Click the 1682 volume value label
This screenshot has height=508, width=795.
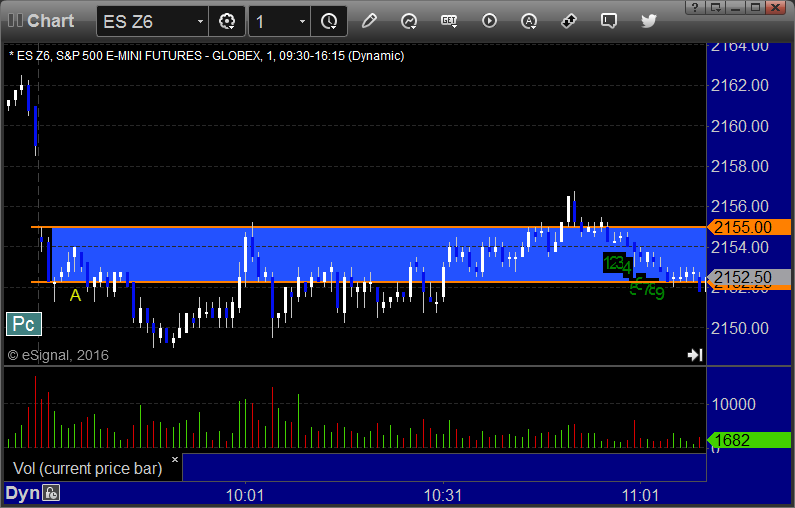click(x=749, y=440)
